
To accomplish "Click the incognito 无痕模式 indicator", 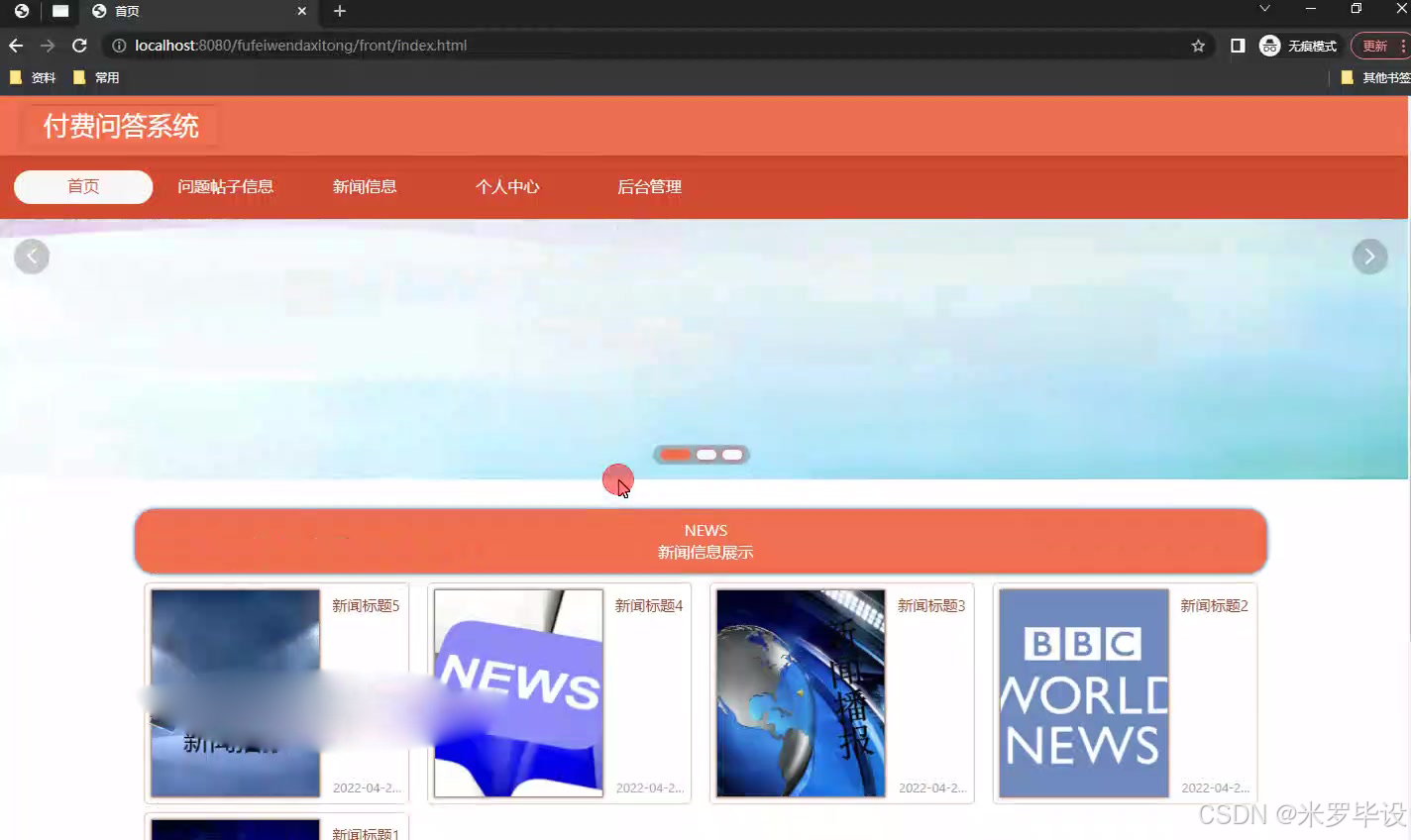I will pyautogui.click(x=1298, y=46).
